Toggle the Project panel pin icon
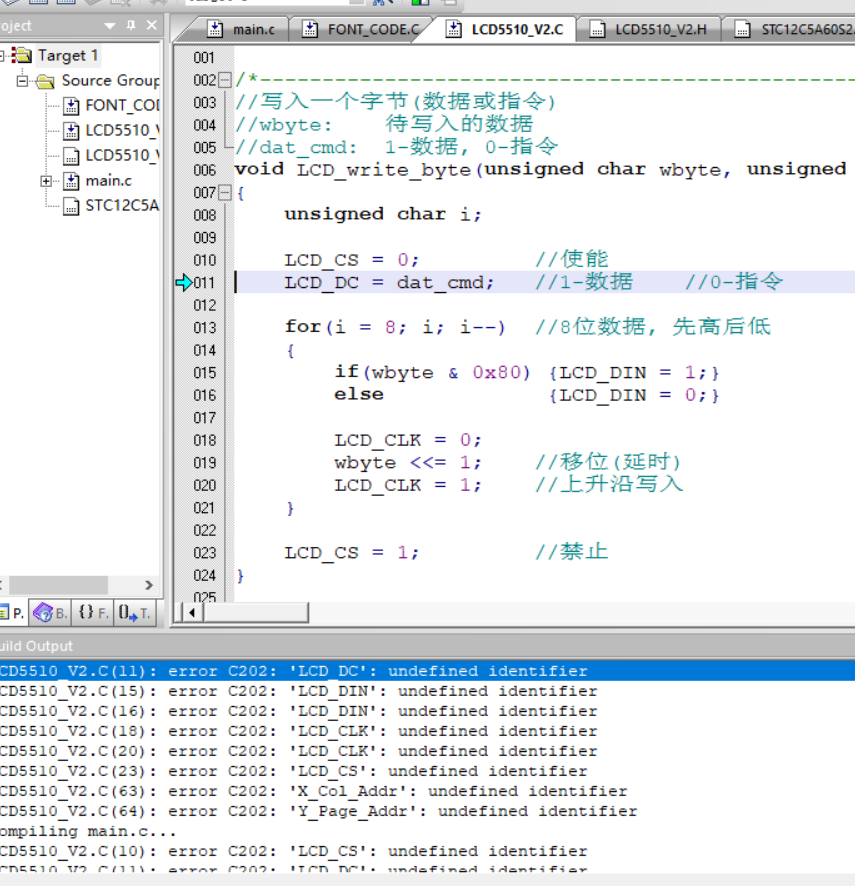Screen dimensions: 855x886 [131, 25]
